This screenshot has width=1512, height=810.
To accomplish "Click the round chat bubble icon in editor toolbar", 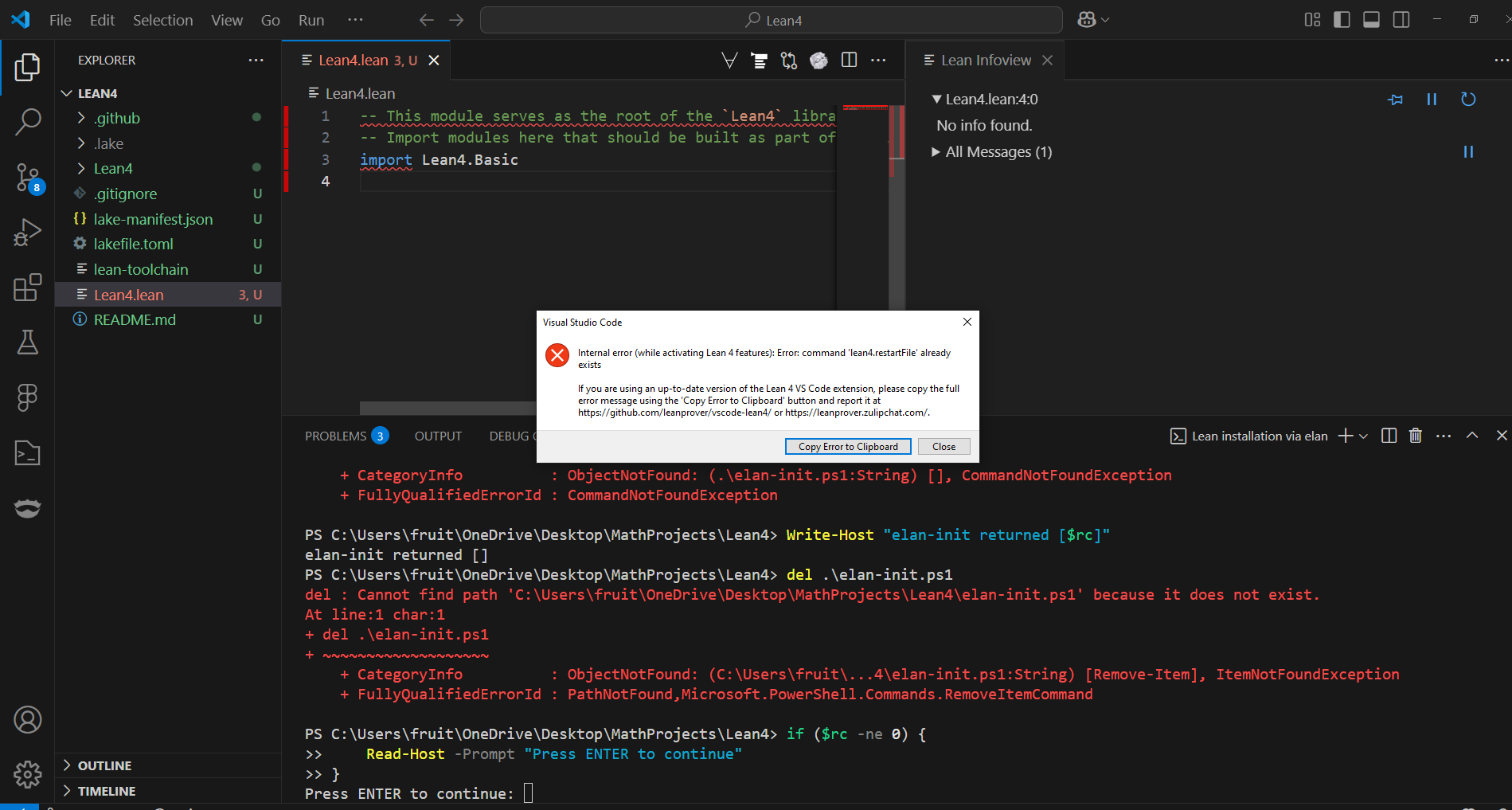I will (819, 61).
